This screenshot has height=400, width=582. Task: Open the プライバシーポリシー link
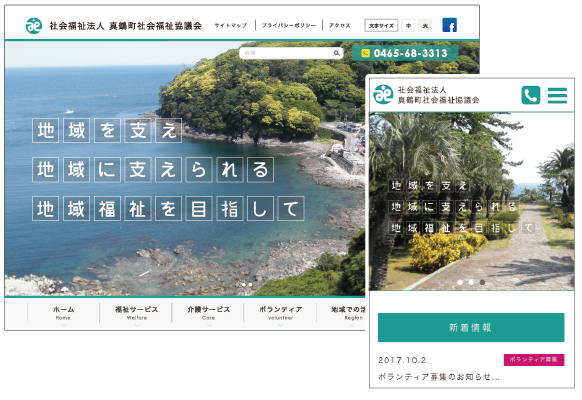(289, 25)
